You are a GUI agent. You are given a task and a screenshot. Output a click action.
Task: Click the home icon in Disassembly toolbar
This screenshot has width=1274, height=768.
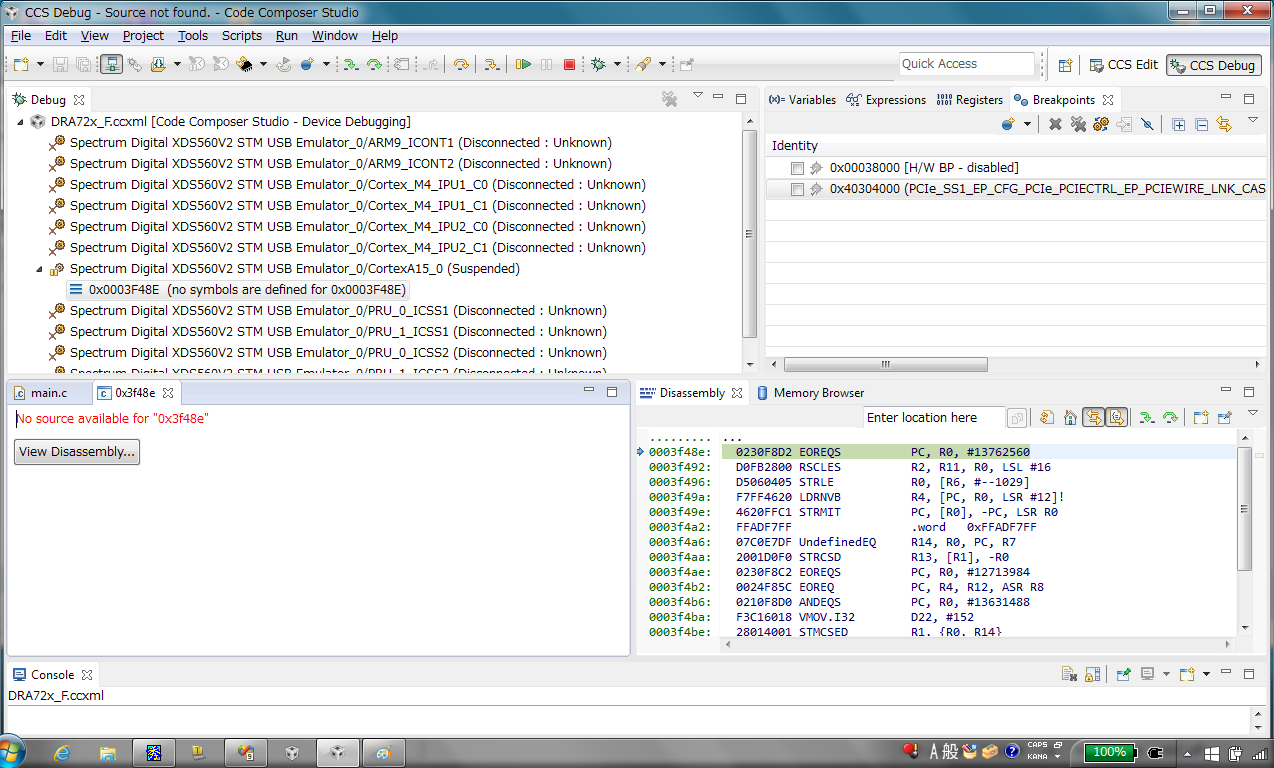click(1070, 418)
